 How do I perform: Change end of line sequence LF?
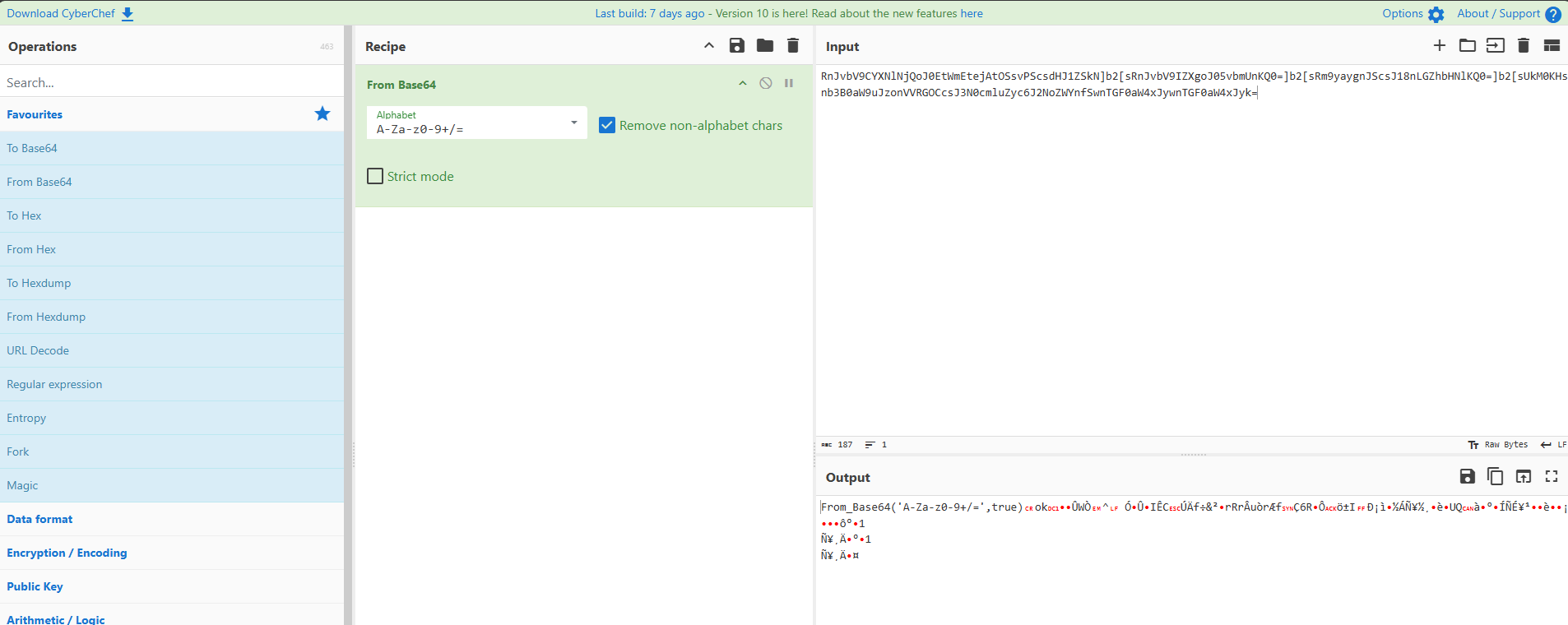click(x=1553, y=444)
